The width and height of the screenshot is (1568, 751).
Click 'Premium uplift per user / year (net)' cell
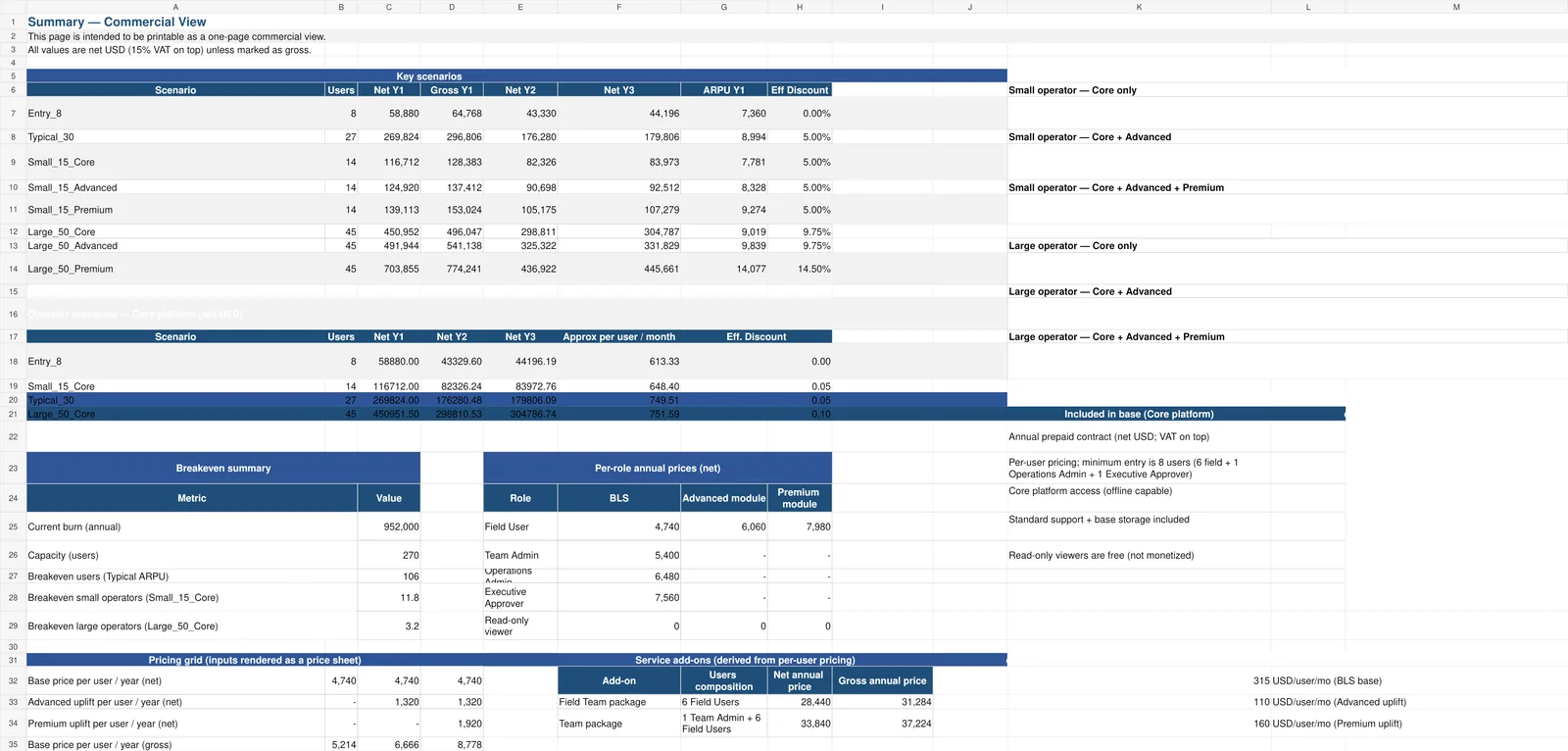click(175, 724)
